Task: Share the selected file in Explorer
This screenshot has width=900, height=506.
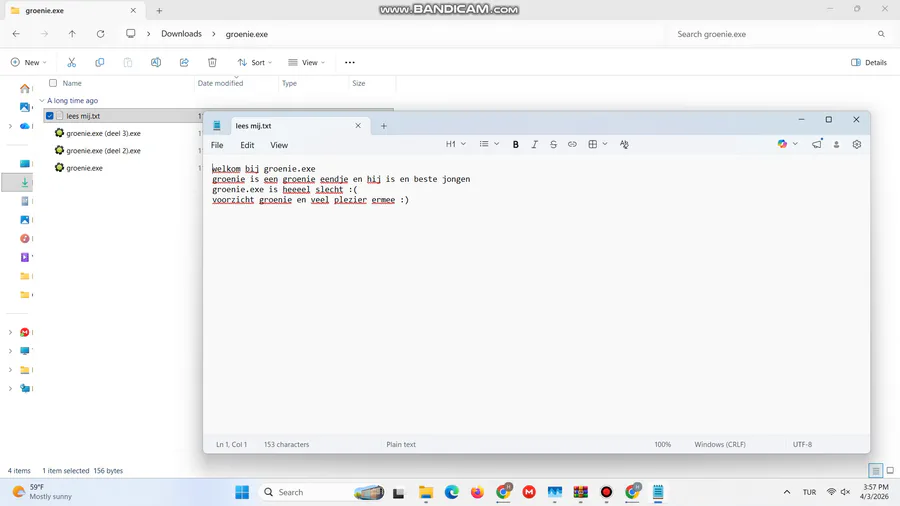Action: (184, 63)
